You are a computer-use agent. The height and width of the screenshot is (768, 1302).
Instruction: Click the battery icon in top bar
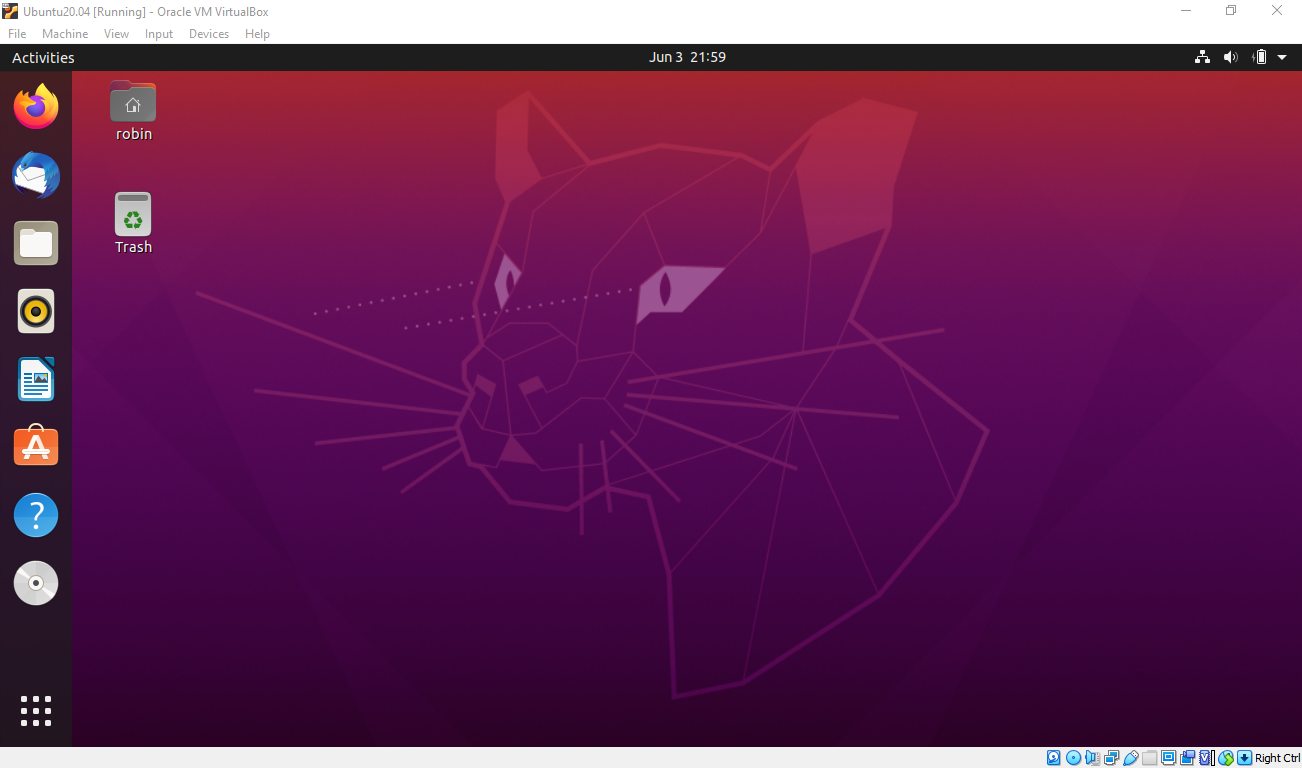pos(1261,57)
